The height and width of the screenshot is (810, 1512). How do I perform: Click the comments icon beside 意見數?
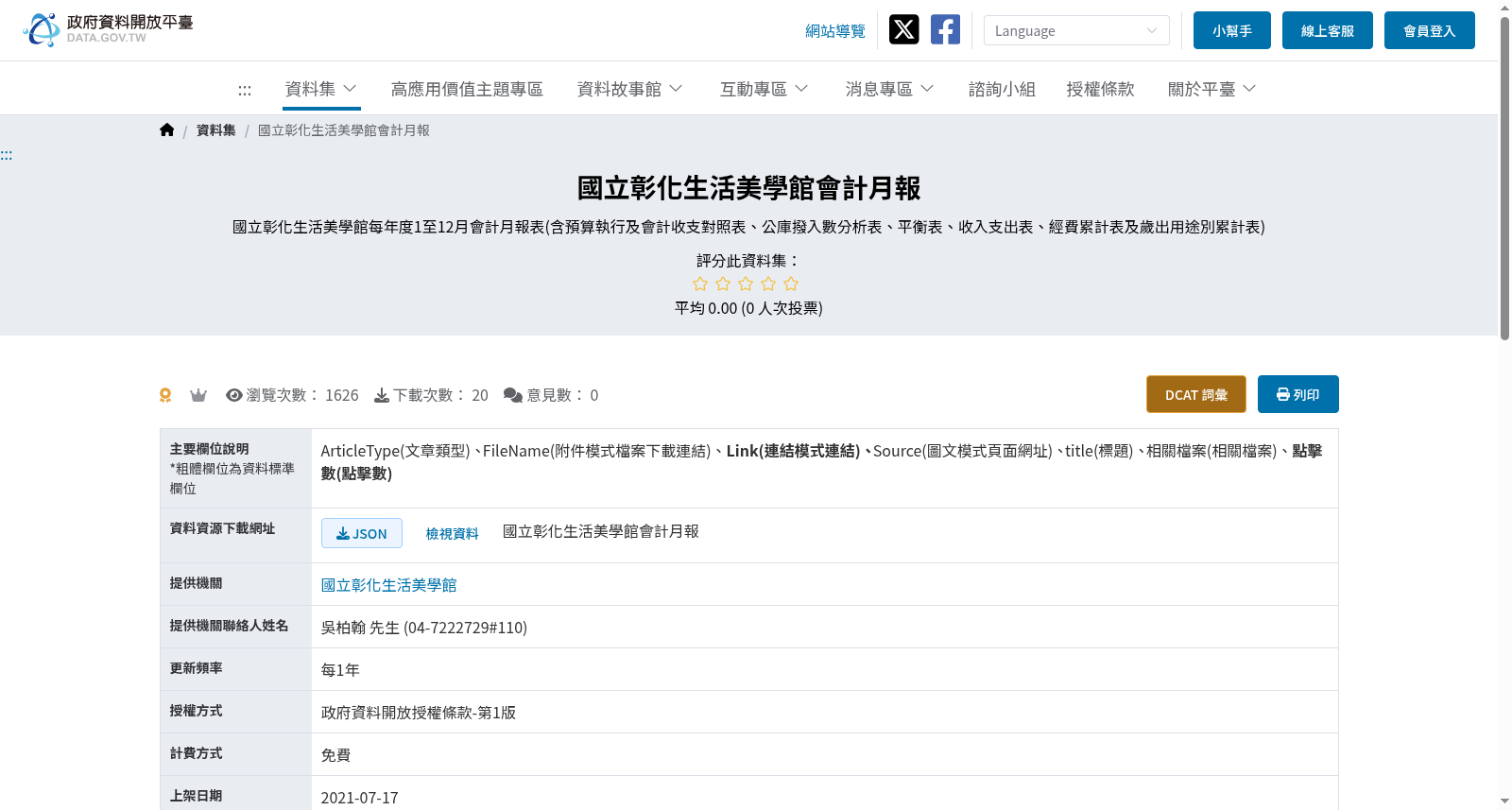513,395
